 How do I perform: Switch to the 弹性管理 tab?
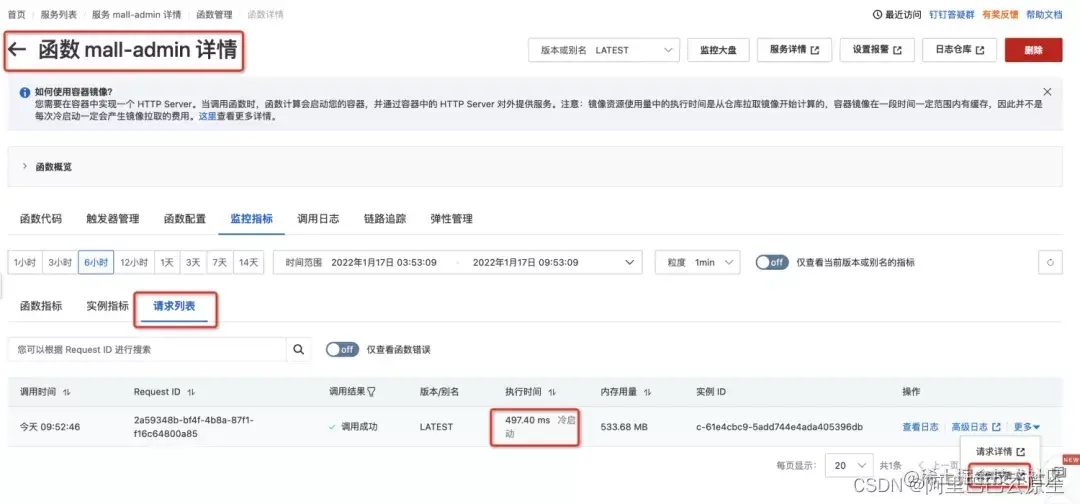[451, 219]
